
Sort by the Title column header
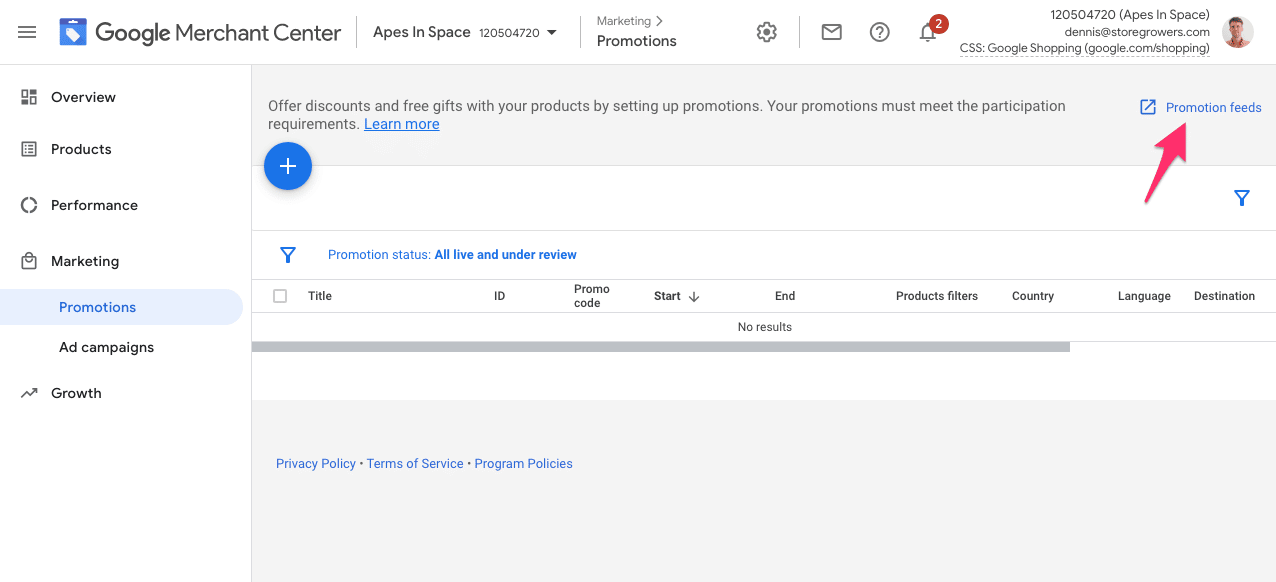pyautogui.click(x=320, y=296)
